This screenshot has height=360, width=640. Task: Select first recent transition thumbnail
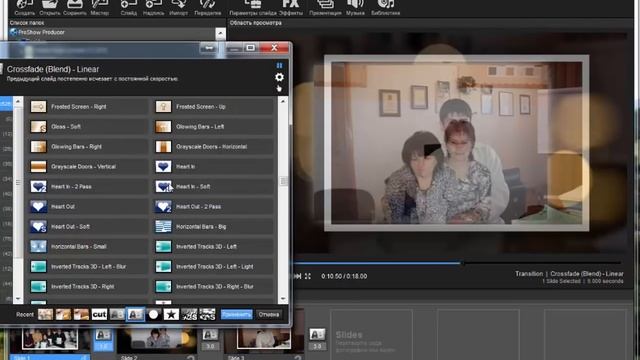(45, 314)
